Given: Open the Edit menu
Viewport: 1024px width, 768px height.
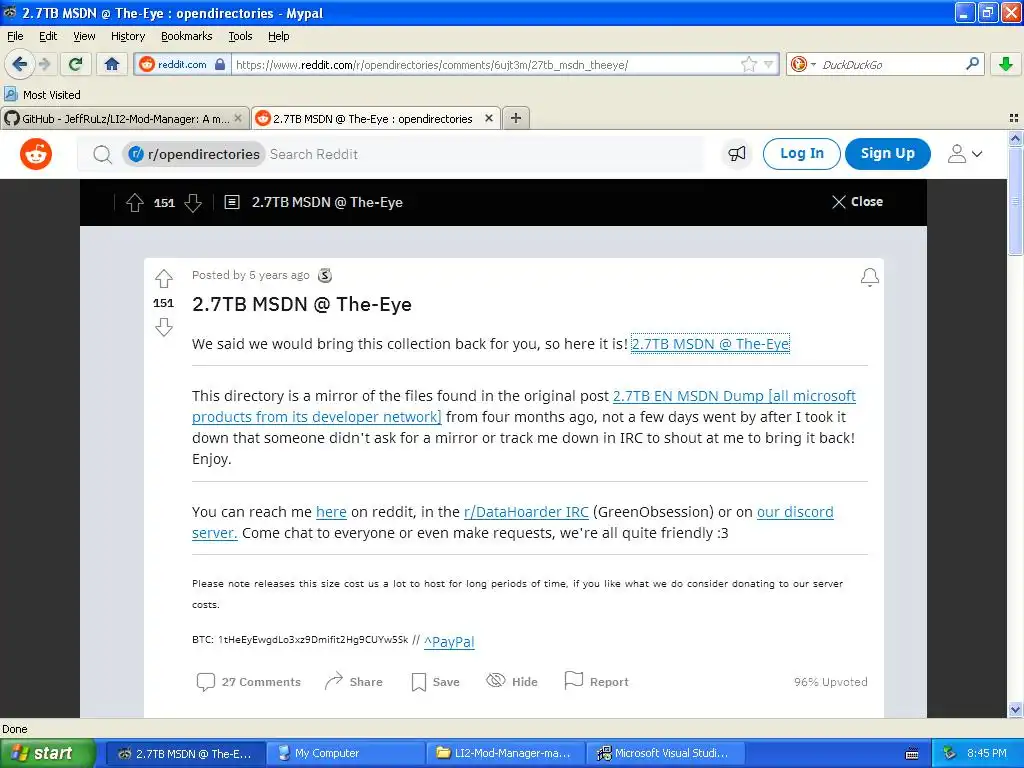Looking at the screenshot, I should click(48, 36).
